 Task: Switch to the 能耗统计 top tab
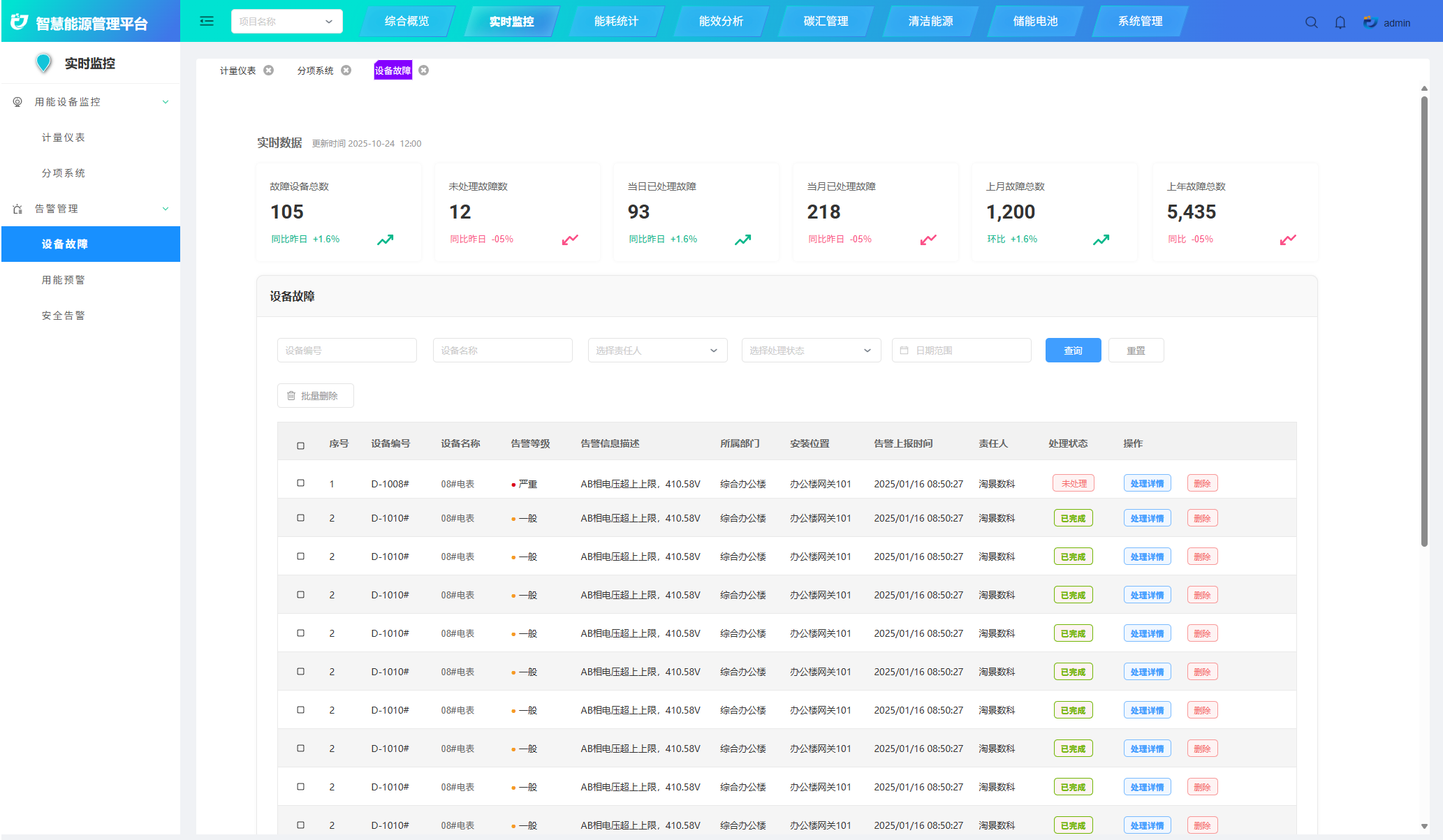coord(617,22)
